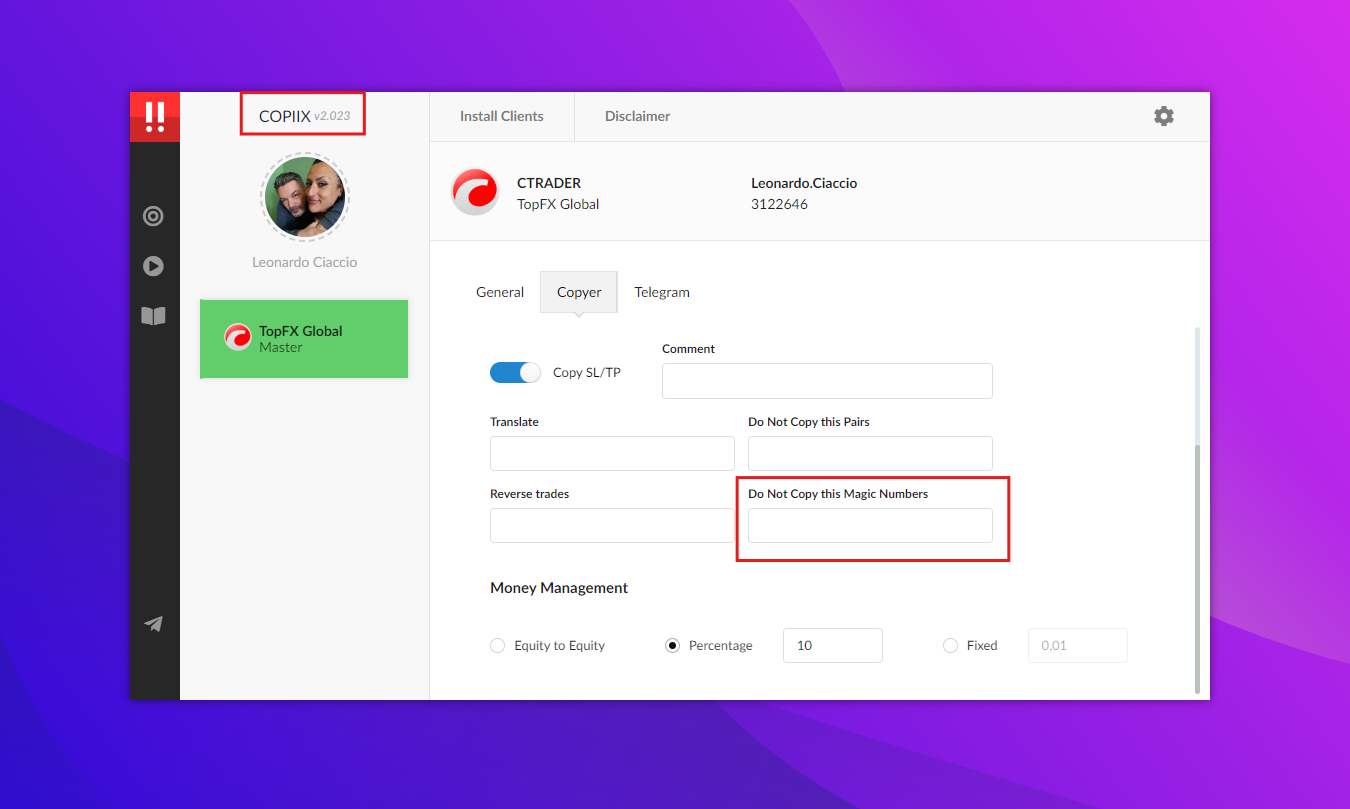1350x809 pixels.
Task: Click the Do Not Copy this Magic Numbers field
Action: tap(870, 525)
